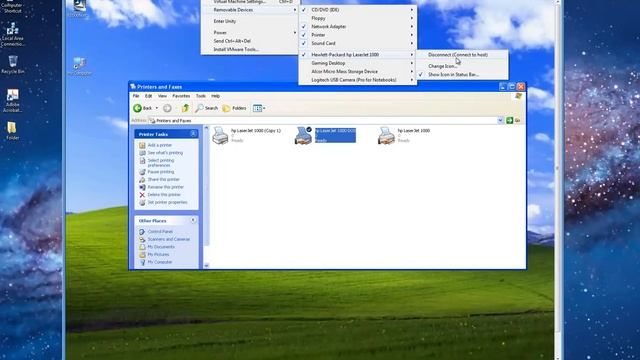Click the Pause printing link
The height and width of the screenshot is (360, 640).
click(161, 172)
